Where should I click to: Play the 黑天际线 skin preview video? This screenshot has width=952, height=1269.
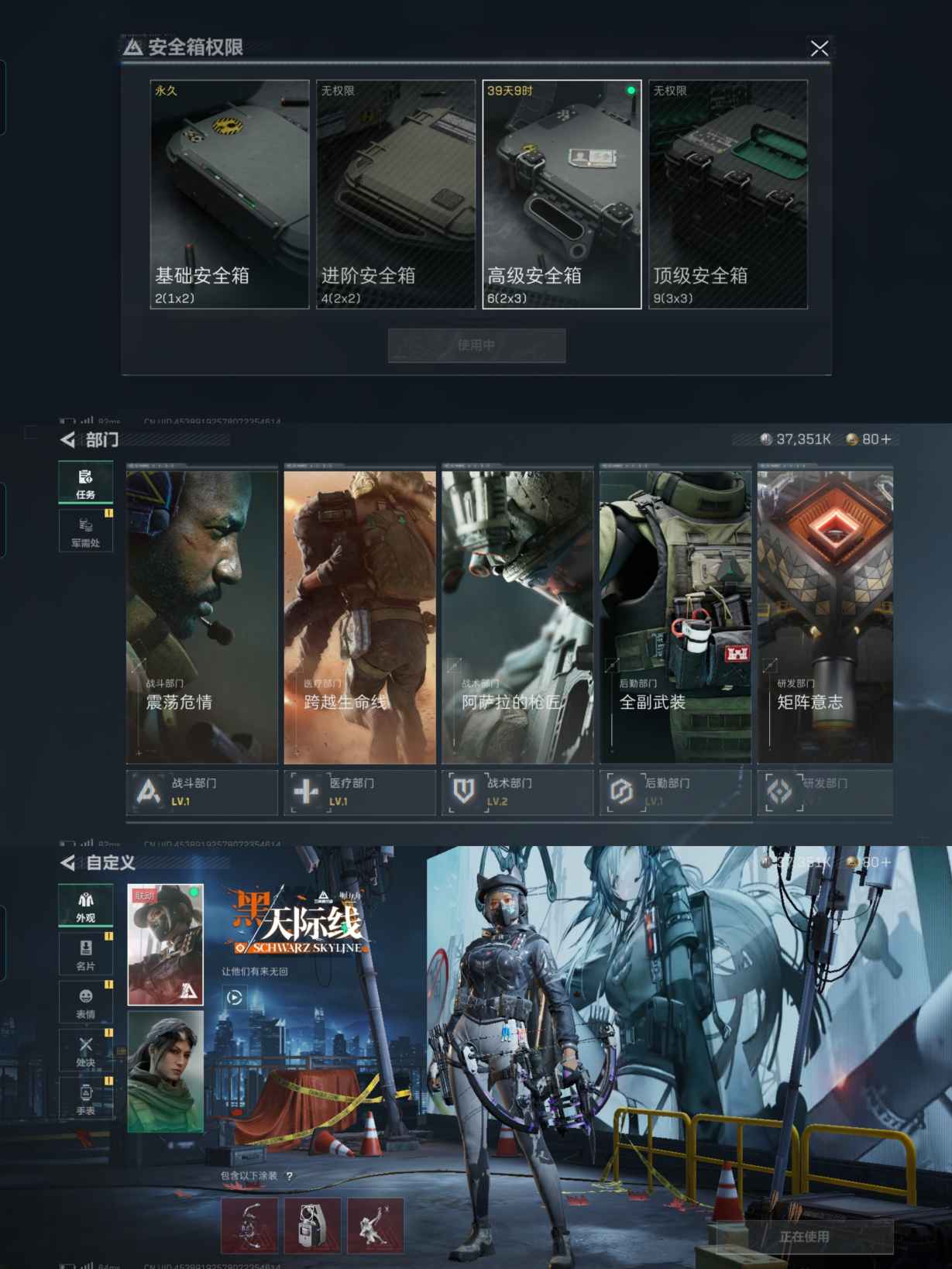pyautogui.click(x=234, y=998)
